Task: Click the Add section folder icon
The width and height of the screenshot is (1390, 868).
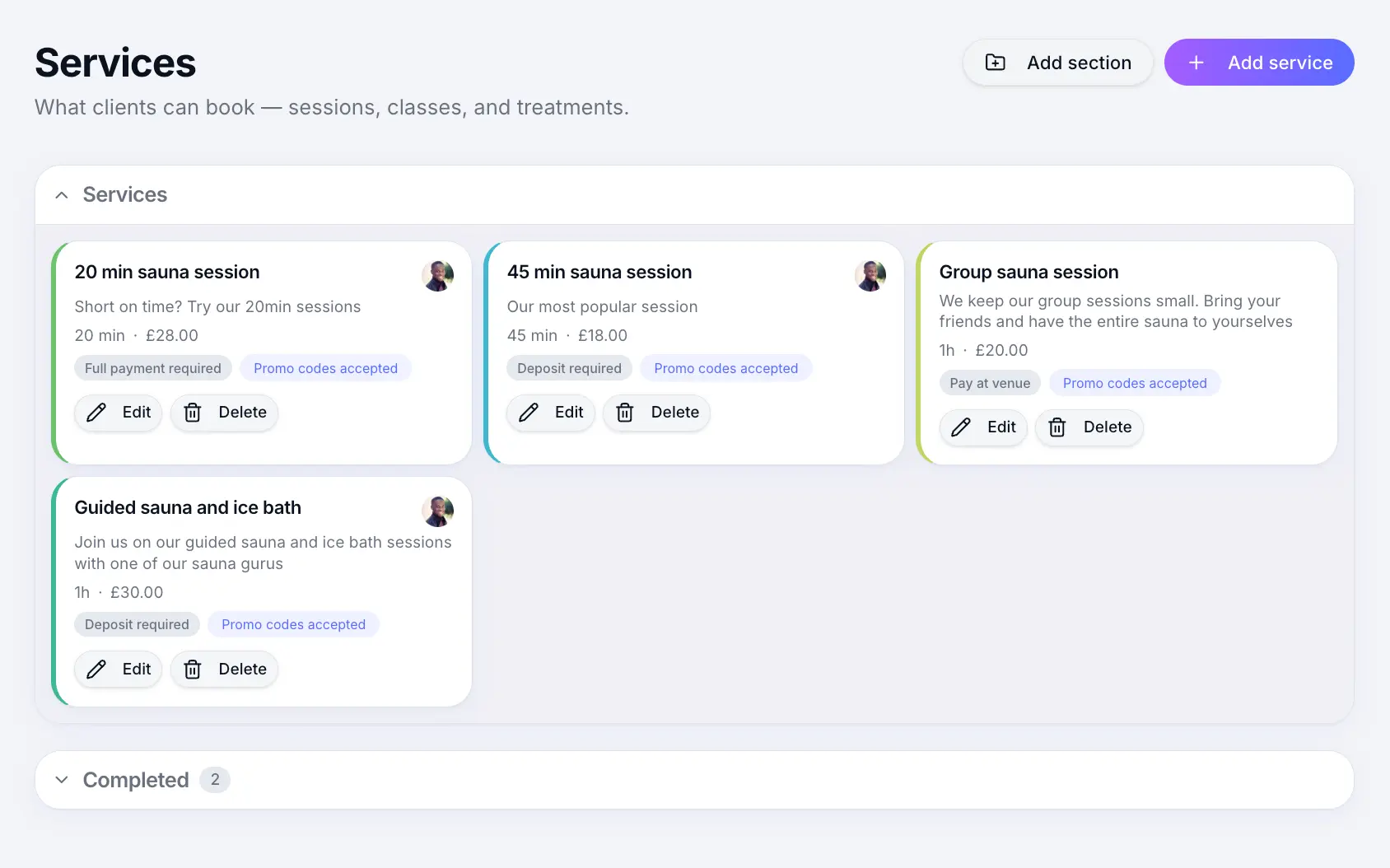Action: coord(995,63)
